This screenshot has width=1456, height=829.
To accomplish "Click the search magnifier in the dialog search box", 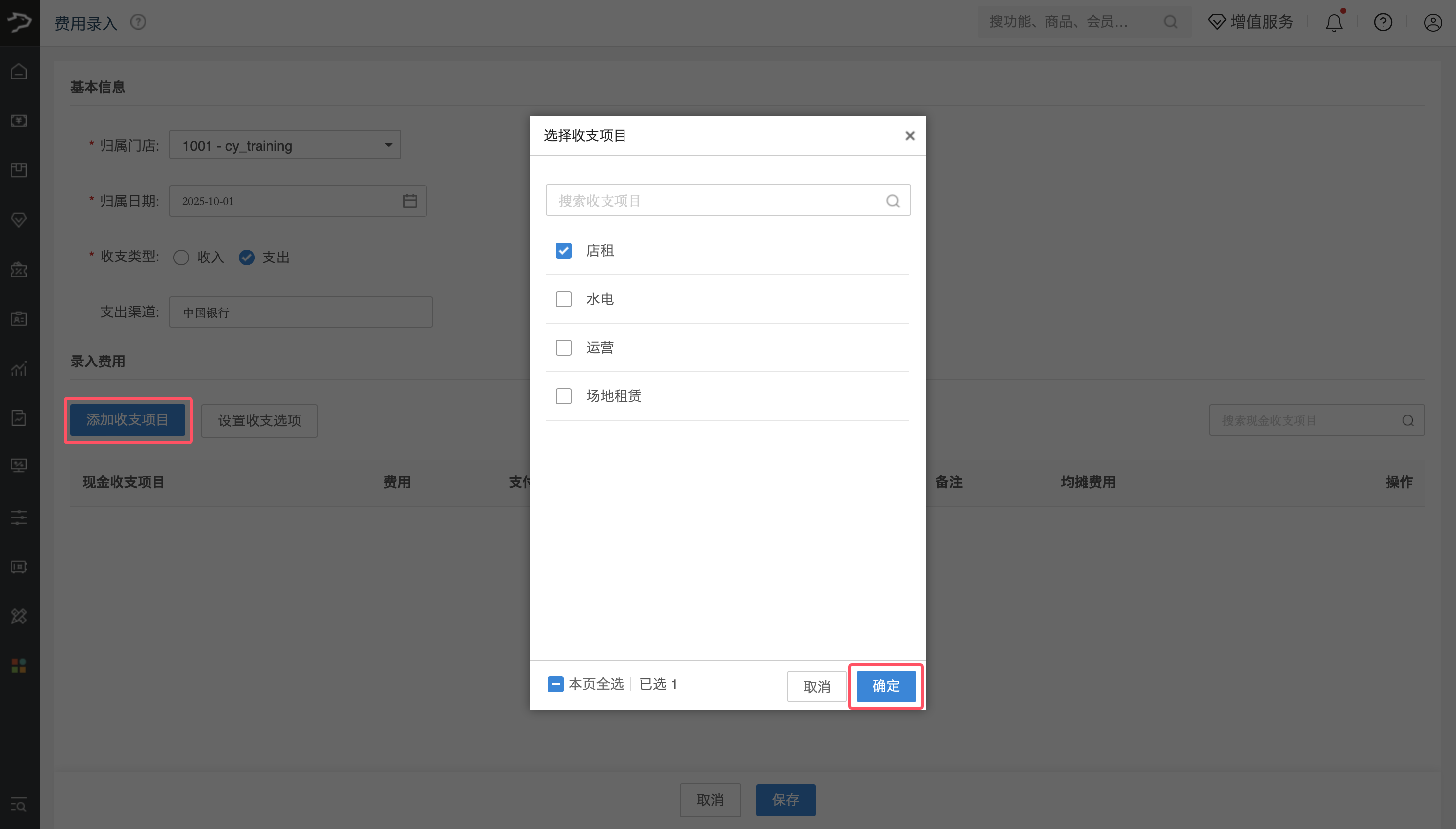I will pos(892,200).
